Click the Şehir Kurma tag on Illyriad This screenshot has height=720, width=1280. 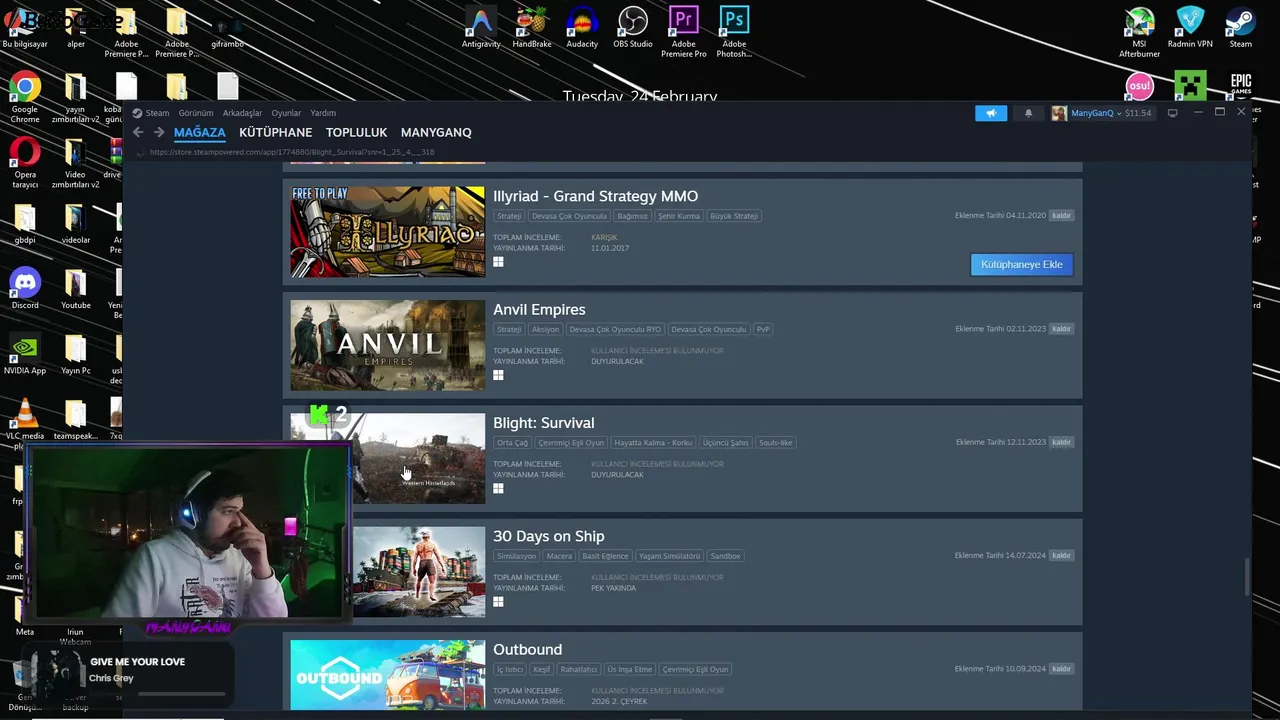[x=679, y=216]
